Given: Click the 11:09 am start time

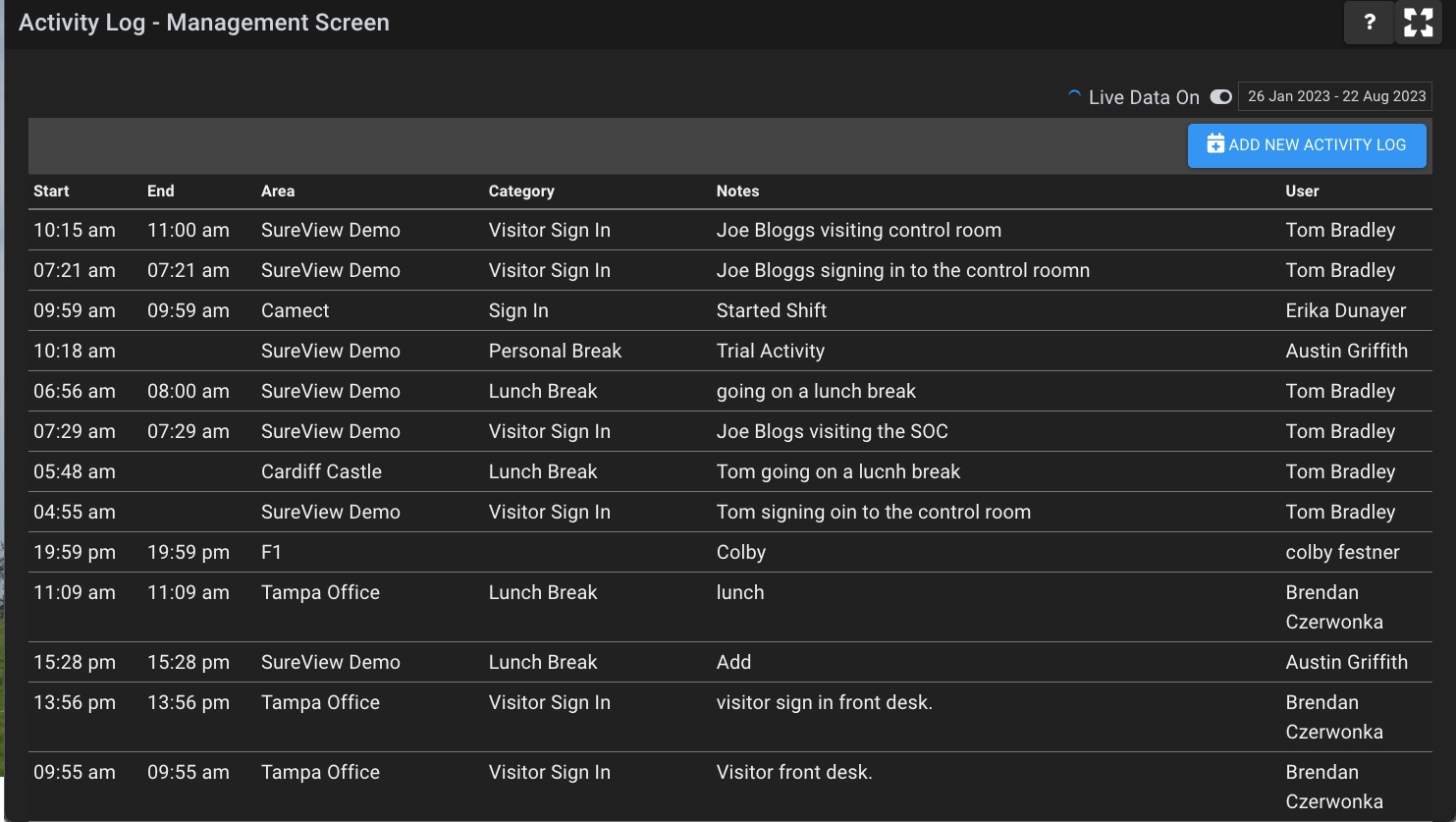Looking at the screenshot, I should (75, 592).
